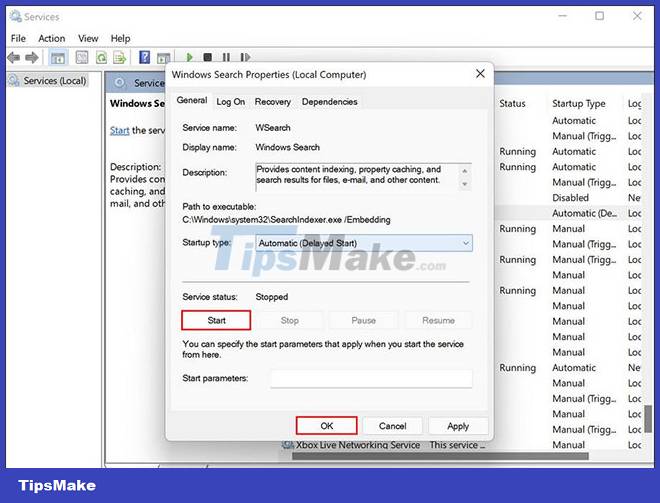The width and height of the screenshot is (660, 503).
Task: Open the Properties toolbar icon
Action: click(82, 57)
